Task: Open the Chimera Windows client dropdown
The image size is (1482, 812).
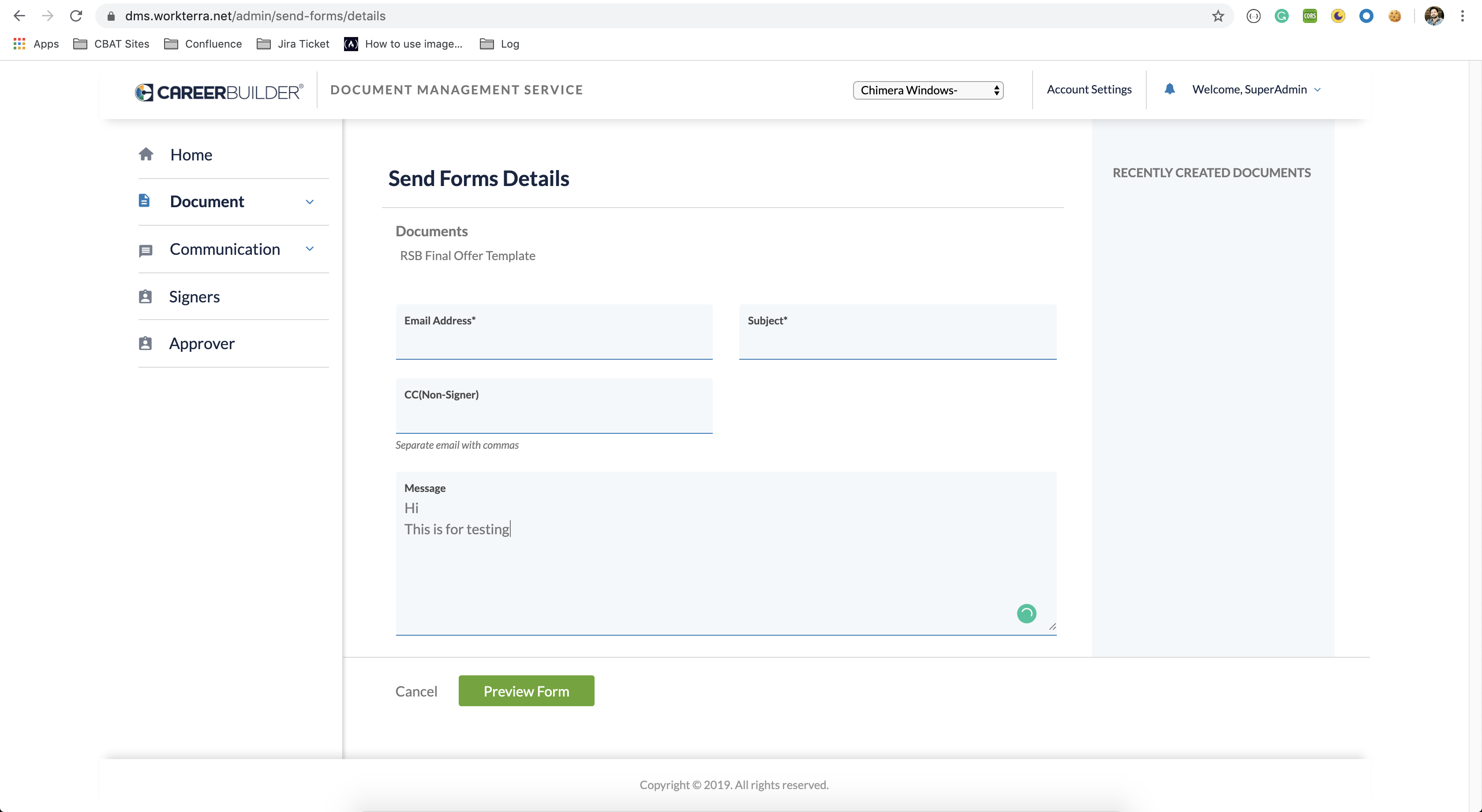Action: tap(928, 90)
